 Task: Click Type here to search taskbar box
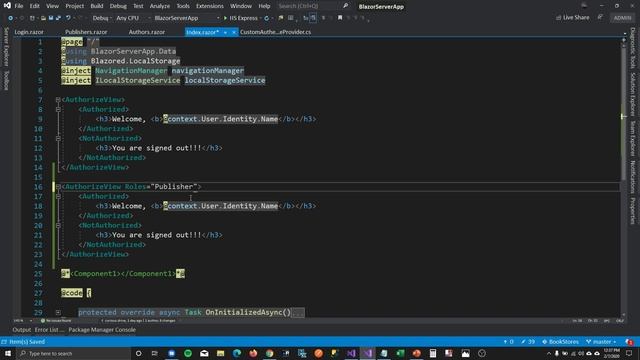pos(74,353)
